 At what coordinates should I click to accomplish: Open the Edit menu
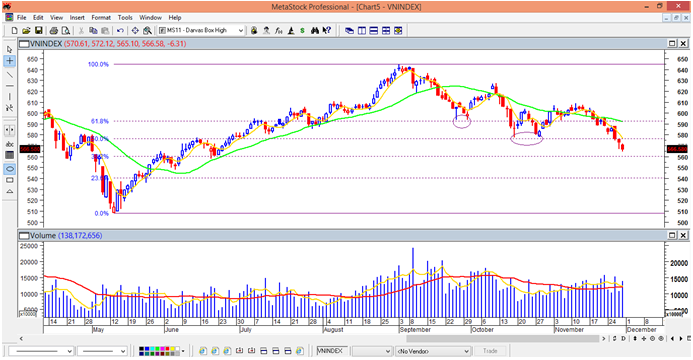(38, 18)
